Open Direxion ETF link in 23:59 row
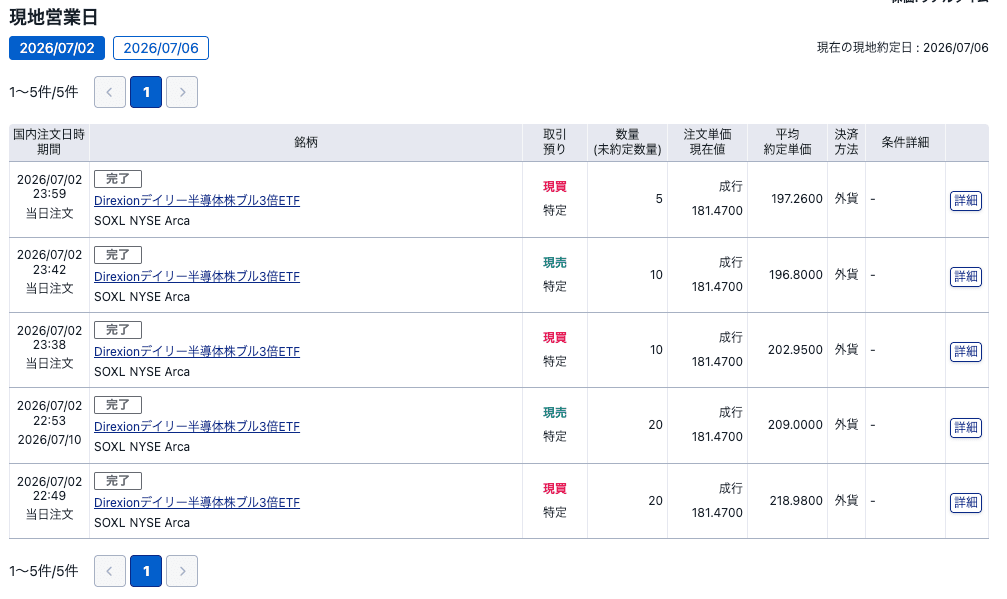1007x599 pixels. [197, 200]
